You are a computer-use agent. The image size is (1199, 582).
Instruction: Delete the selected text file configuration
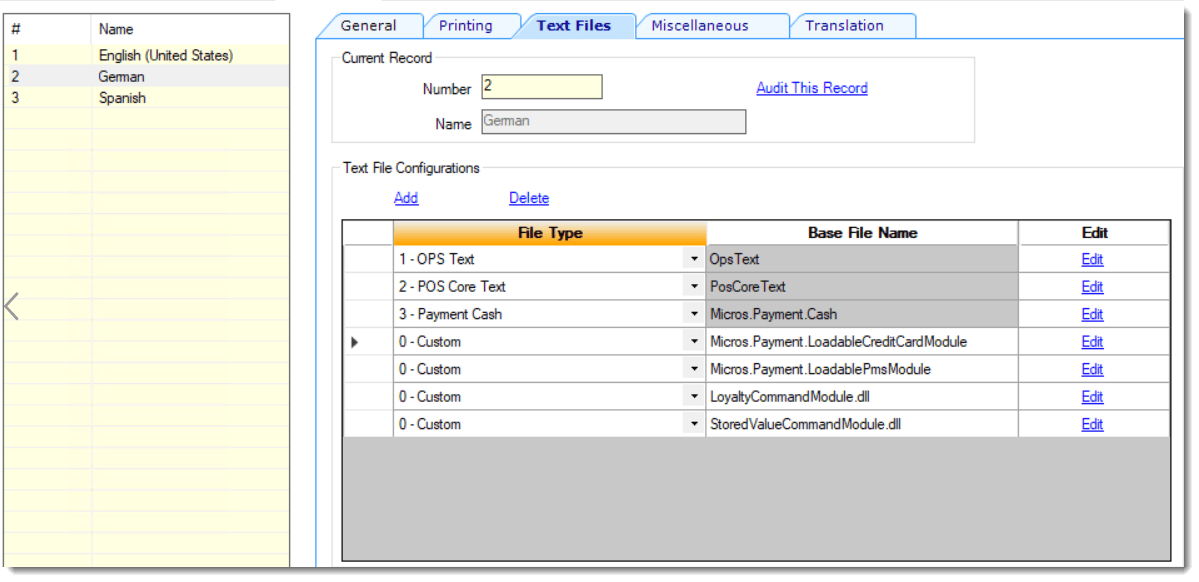click(x=529, y=198)
